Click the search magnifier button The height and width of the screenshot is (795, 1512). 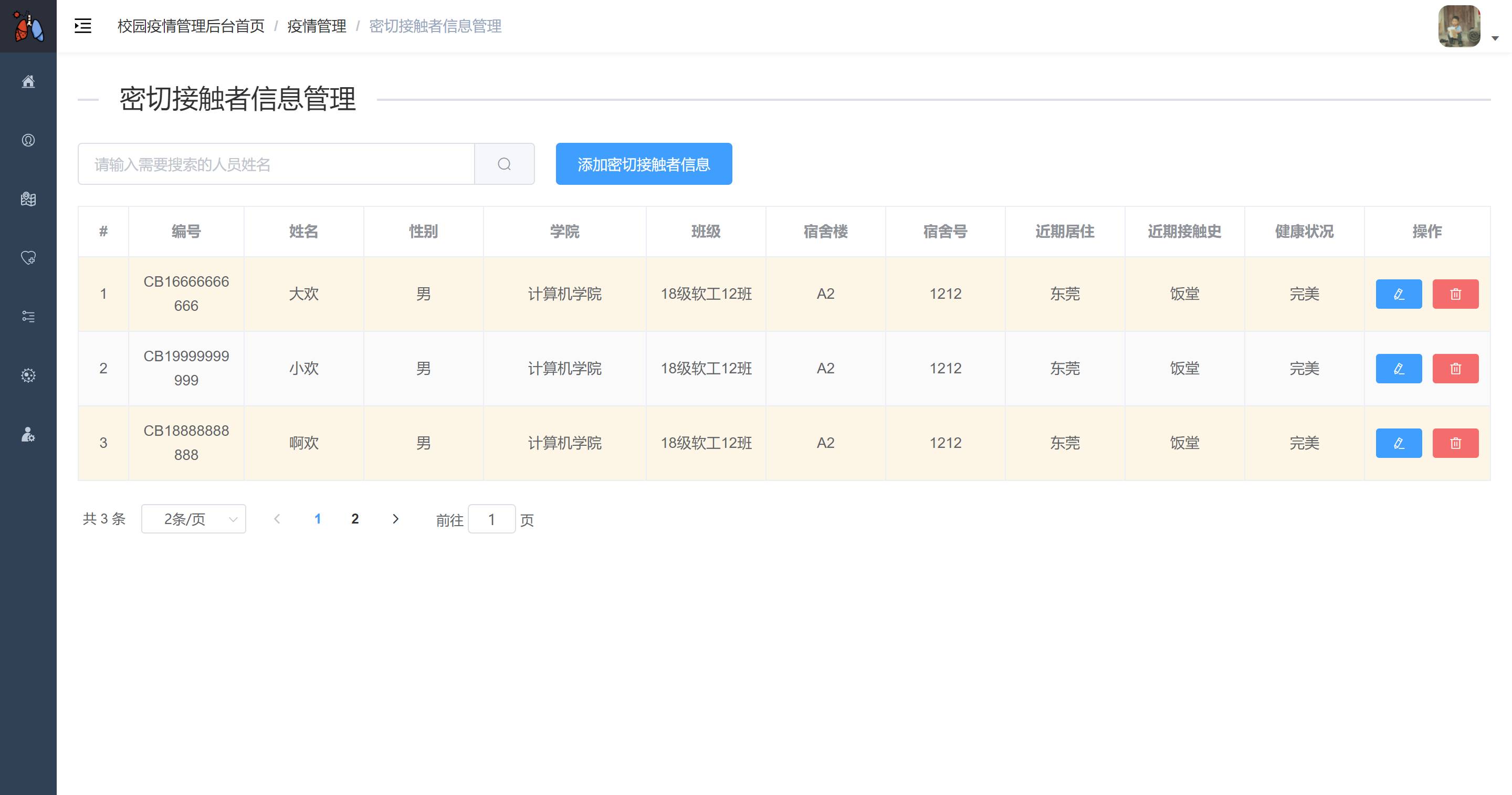pos(504,164)
